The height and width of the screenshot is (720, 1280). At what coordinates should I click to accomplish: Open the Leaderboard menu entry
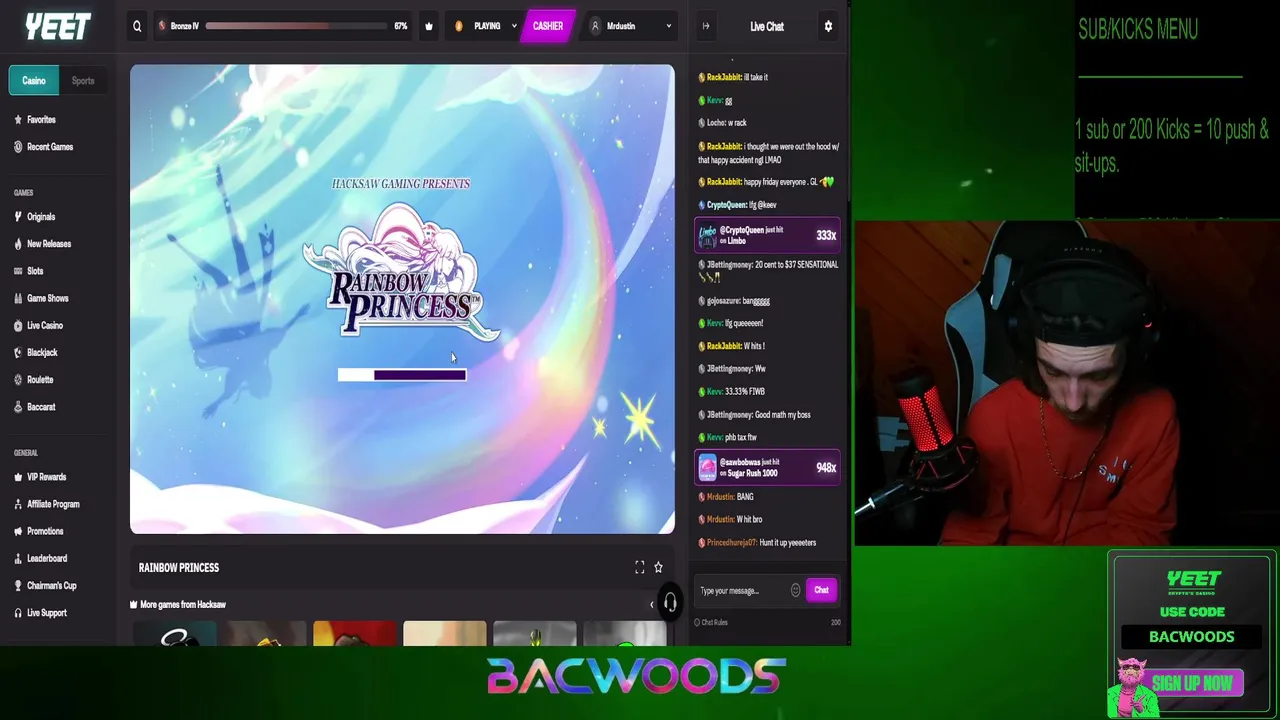tap(47, 558)
